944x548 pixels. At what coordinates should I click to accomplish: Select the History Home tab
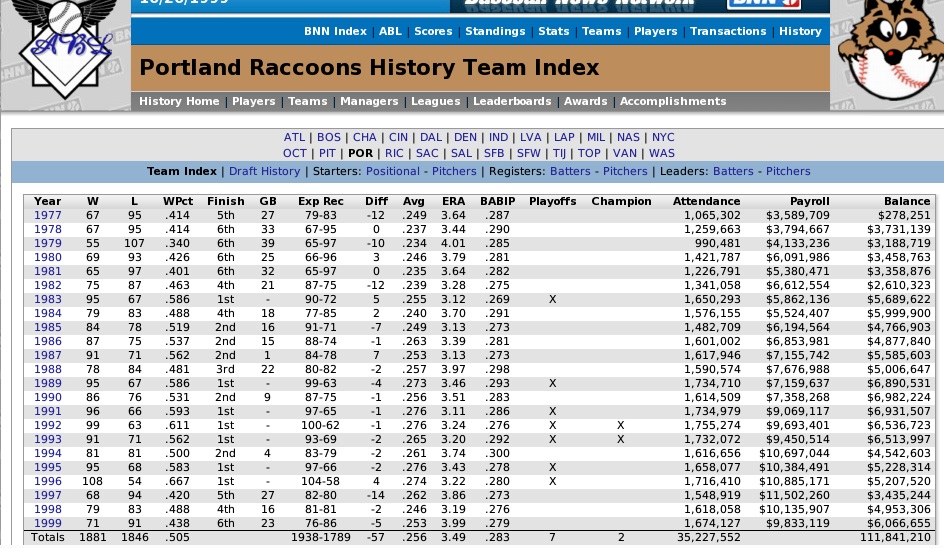[179, 101]
